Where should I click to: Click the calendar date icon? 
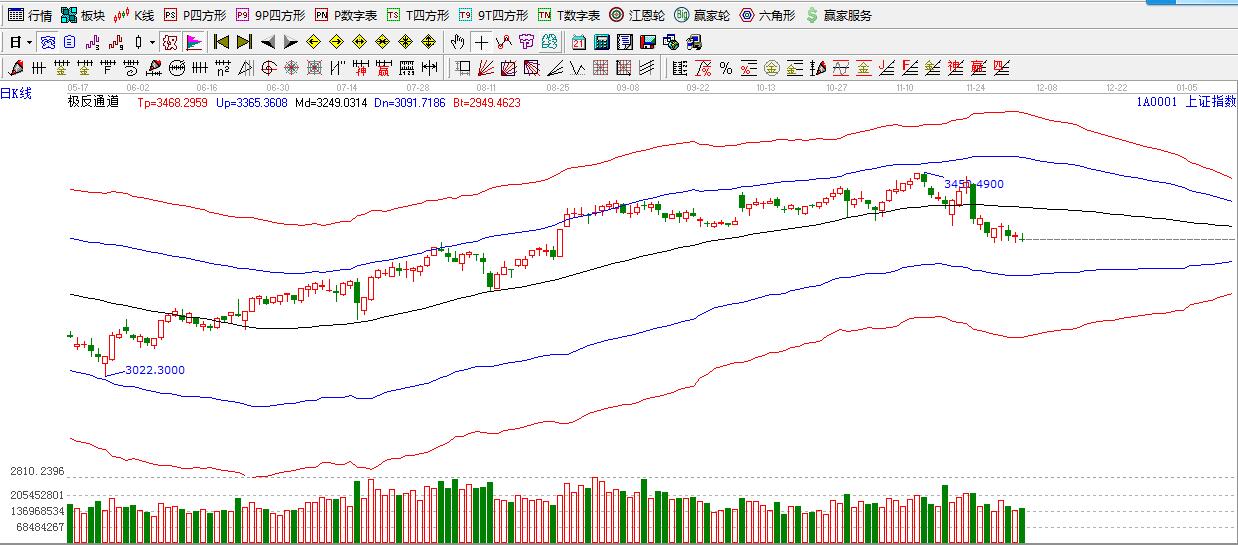579,42
